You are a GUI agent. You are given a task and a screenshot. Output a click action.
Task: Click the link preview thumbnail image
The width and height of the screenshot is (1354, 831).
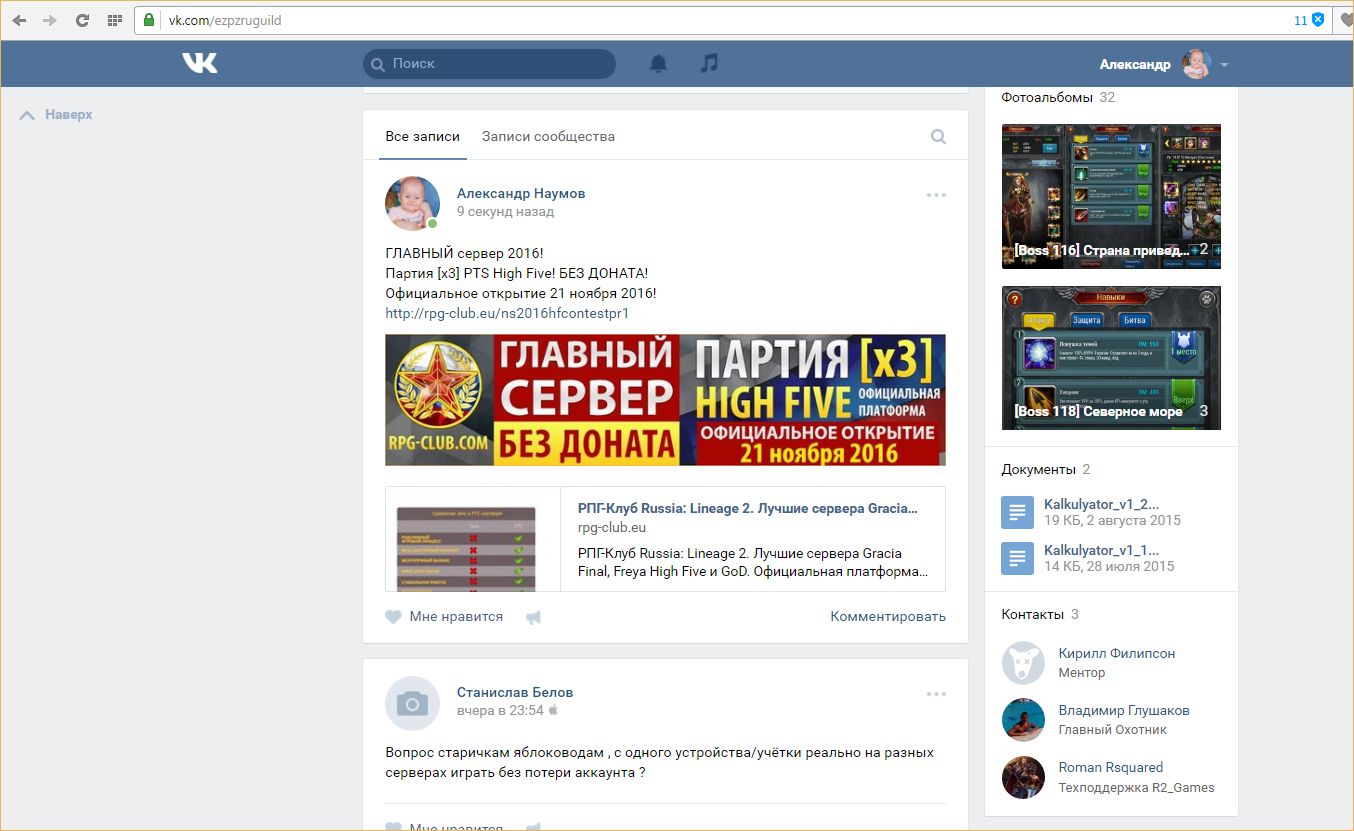[473, 539]
